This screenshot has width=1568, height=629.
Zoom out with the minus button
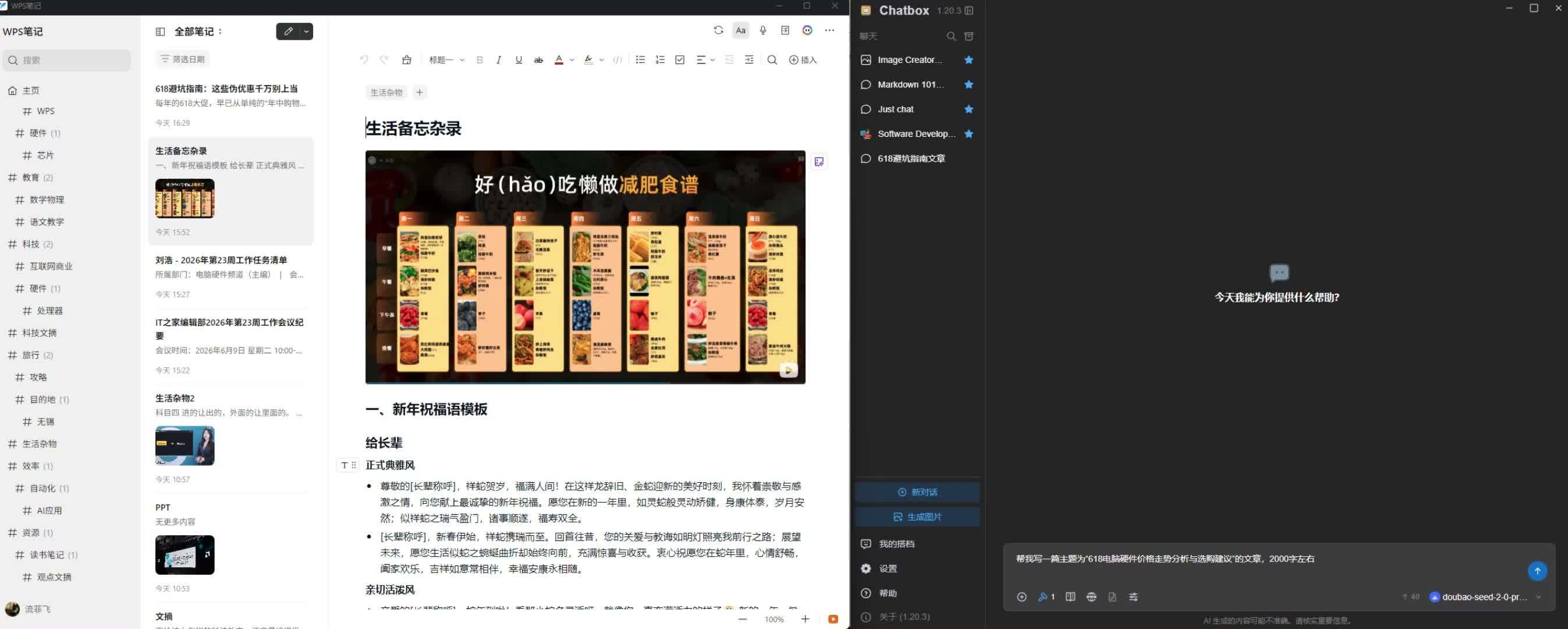tap(742, 619)
